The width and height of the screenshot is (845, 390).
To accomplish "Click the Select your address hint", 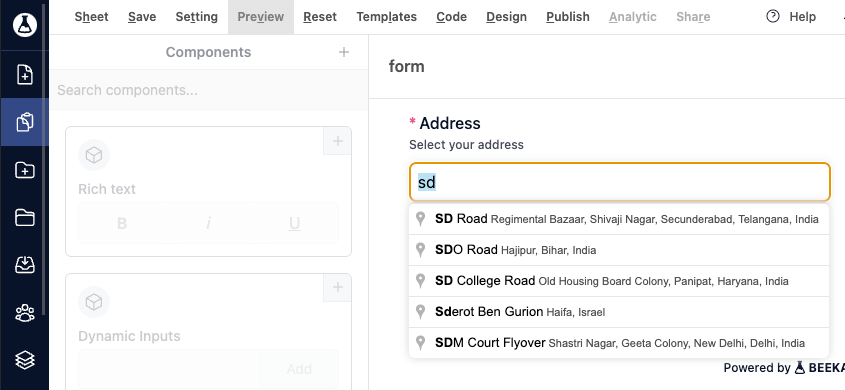I will [466, 144].
